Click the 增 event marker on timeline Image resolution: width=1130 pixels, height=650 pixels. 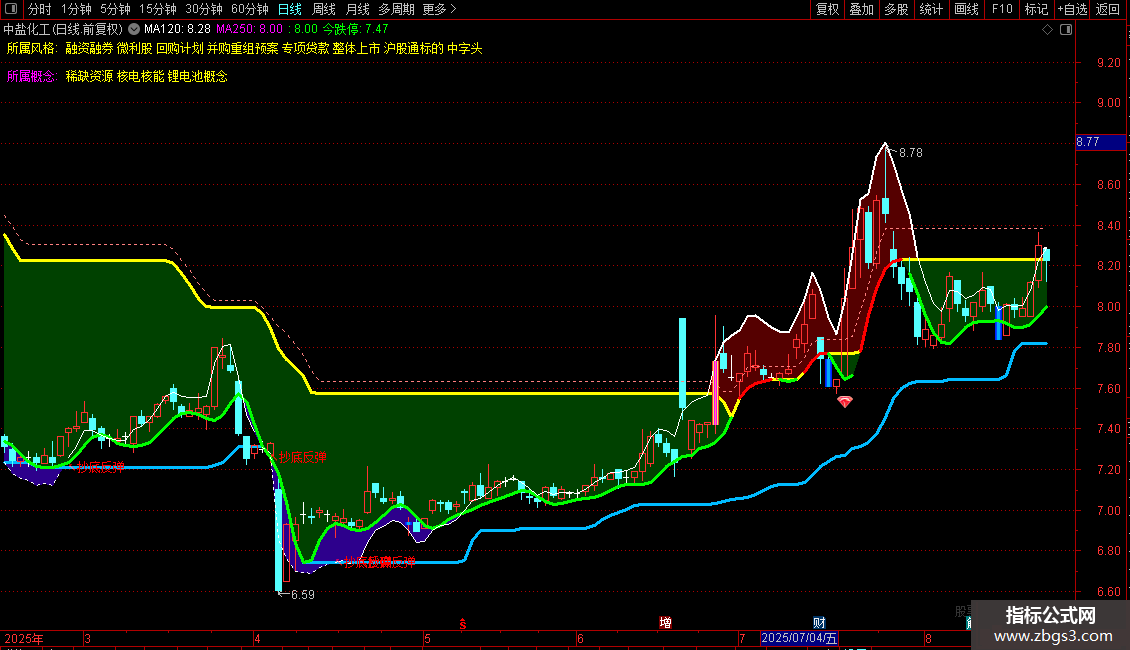665,623
